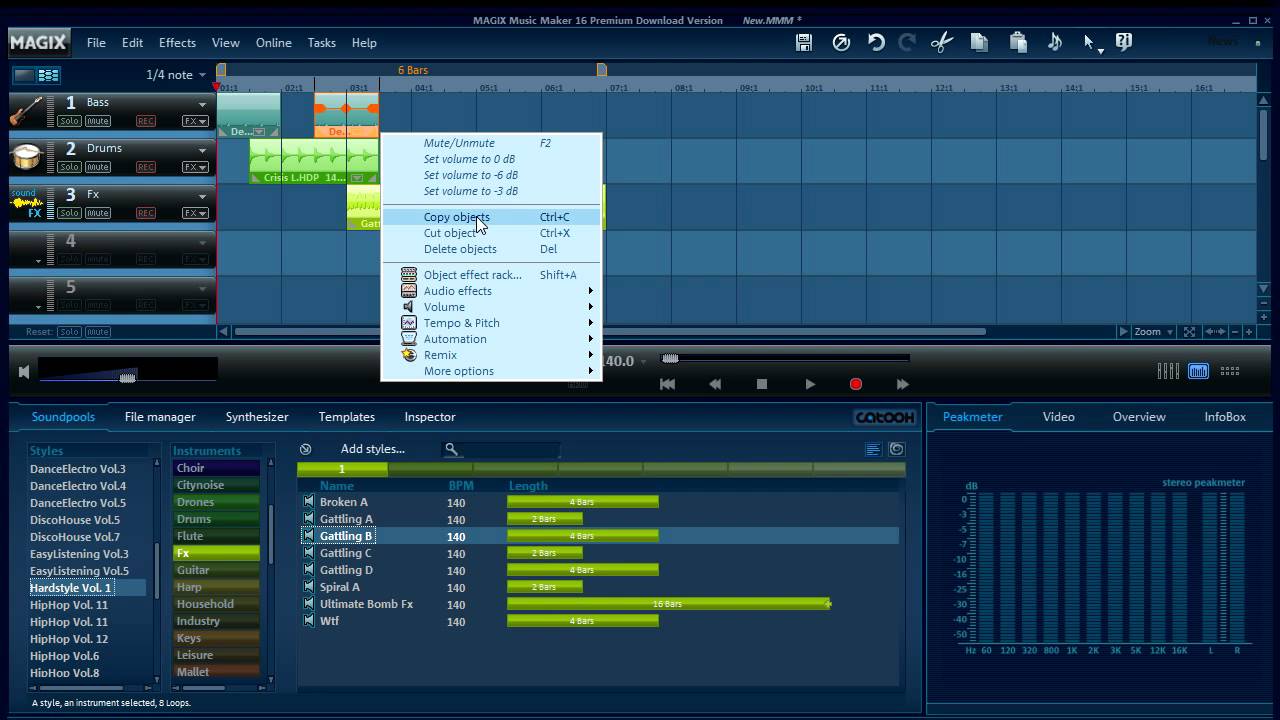This screenshot has width=1280, height=720.
Task: Arm REC on Bass track
Action: (x=146, y=121)
